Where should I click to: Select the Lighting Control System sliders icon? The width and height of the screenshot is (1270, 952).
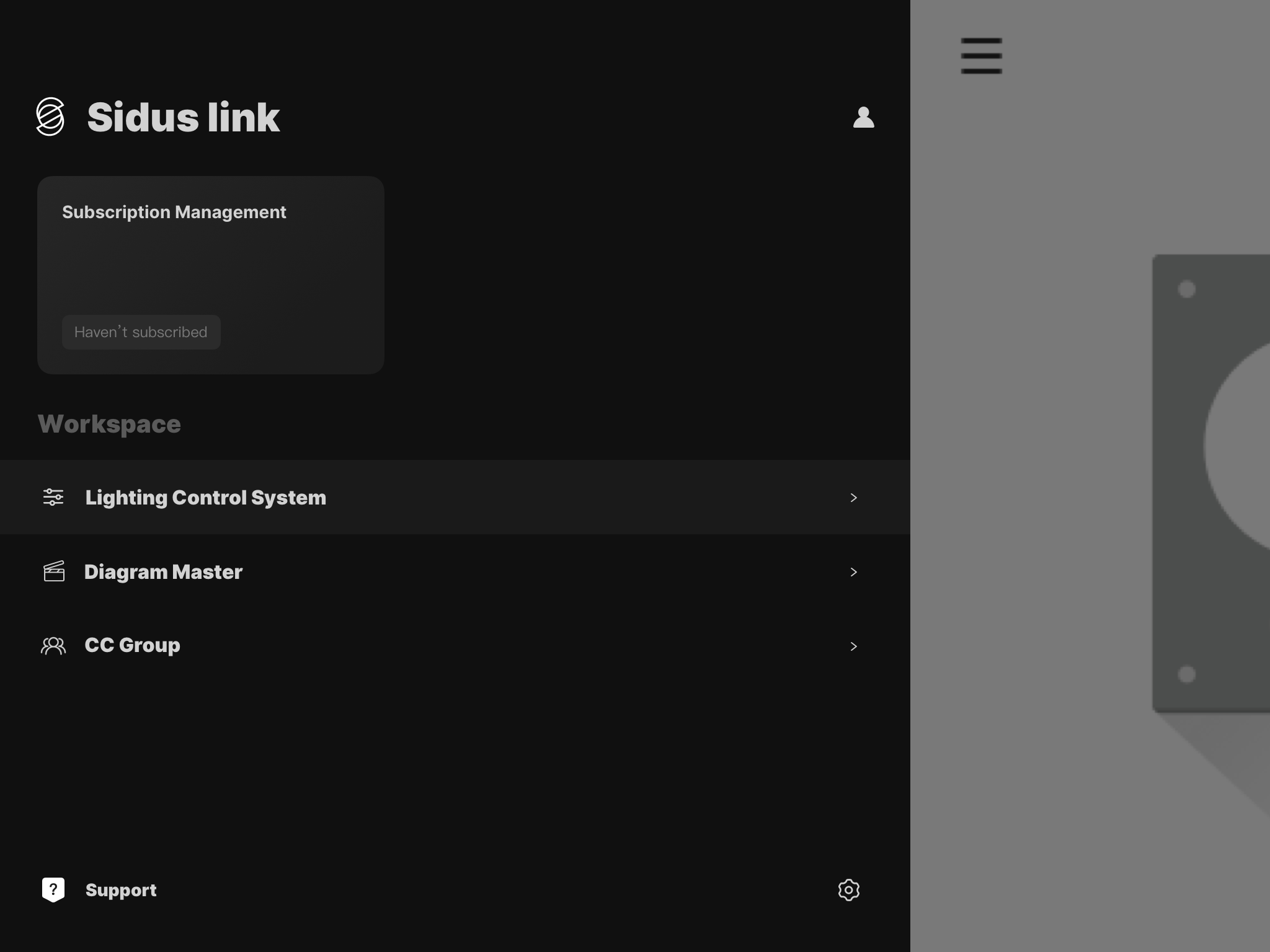(54, 497)
